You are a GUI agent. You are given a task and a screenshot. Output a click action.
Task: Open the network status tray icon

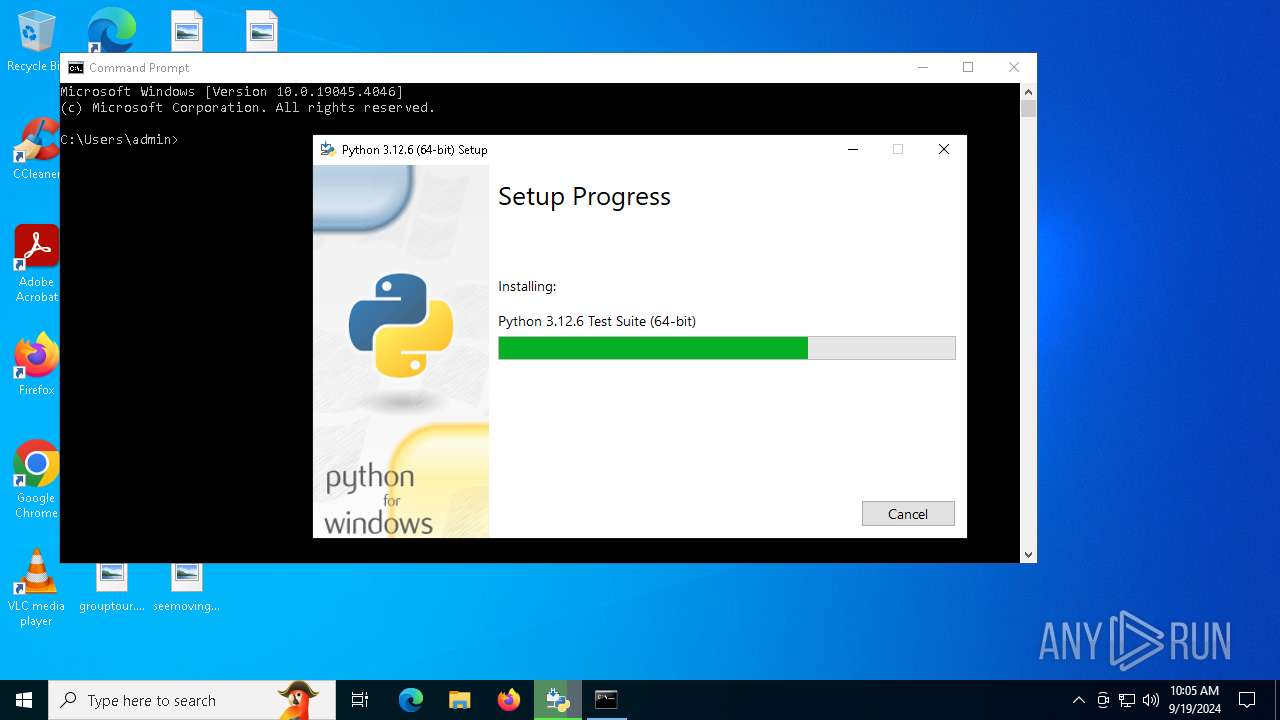[1127, 700]
